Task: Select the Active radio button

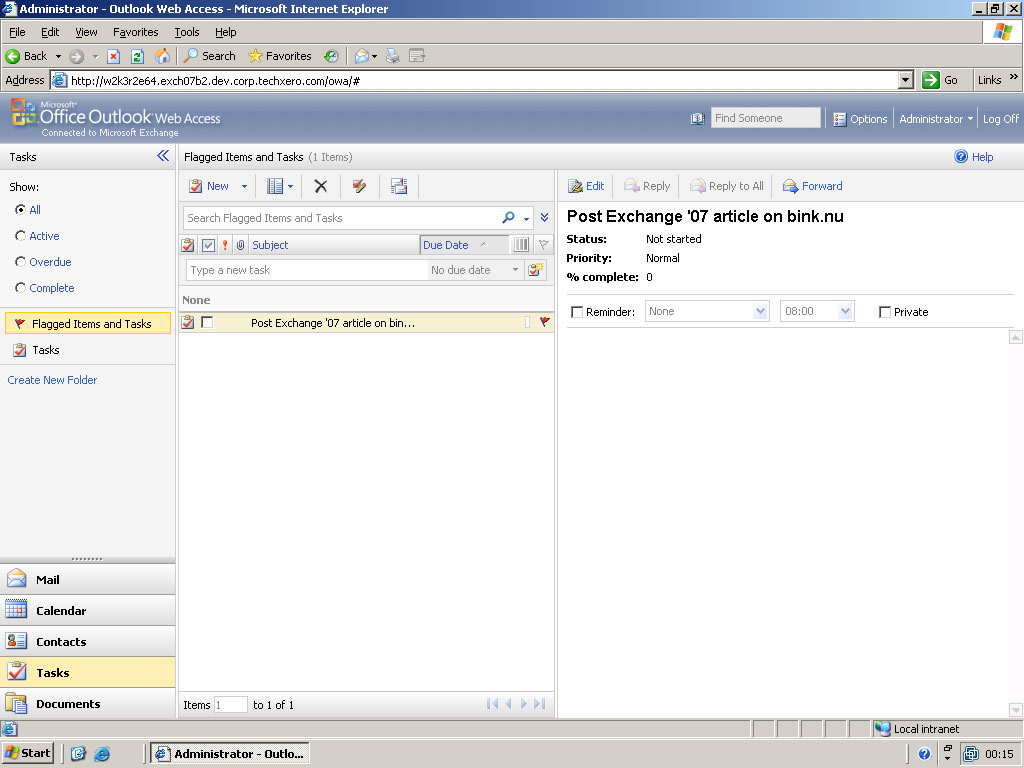Action: pos(21,236)
